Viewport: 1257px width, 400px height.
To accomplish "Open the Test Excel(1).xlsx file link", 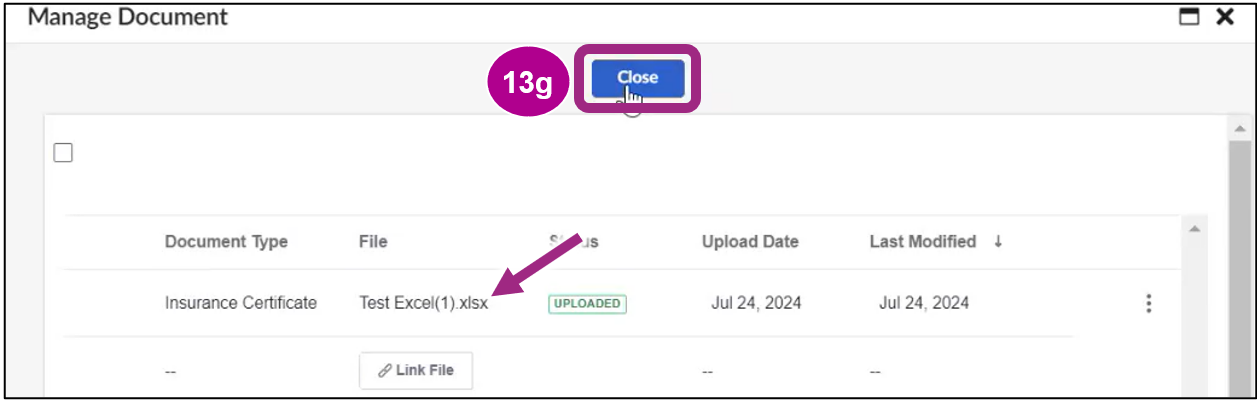I will (423, 303).
